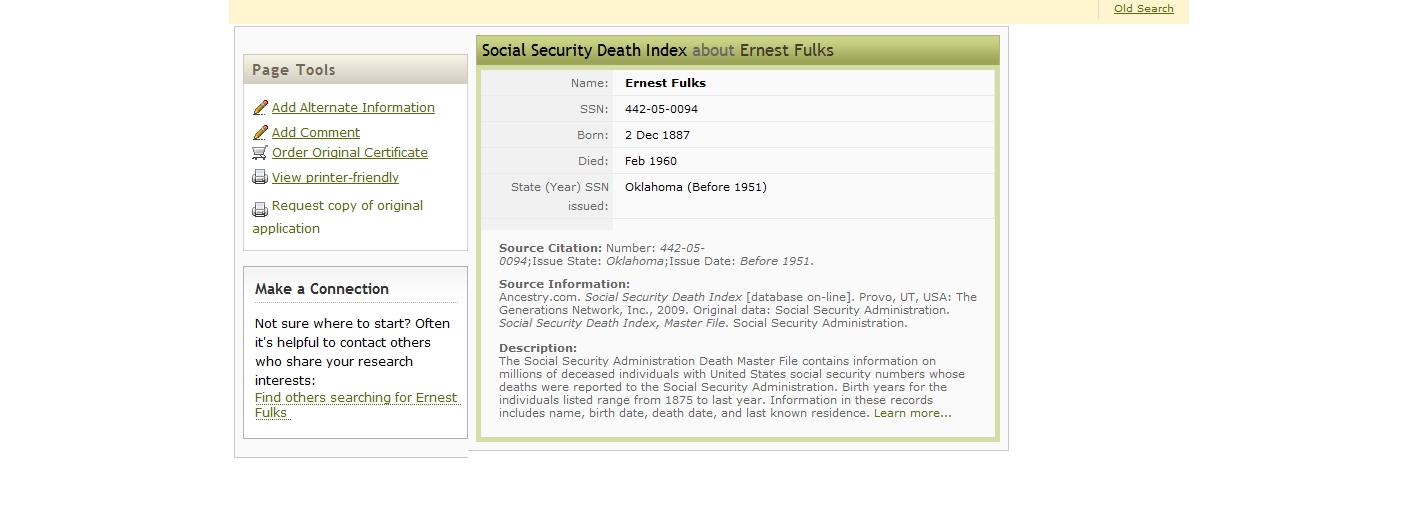Click the shopping cart icon for ordering certificate
Viewport: 1417px width, 505px height.
[x=260, y=153]
